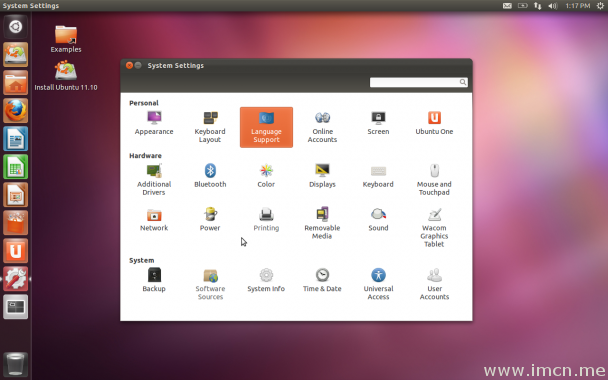Open Ubuntu One from the launcher

coord(16,250)
